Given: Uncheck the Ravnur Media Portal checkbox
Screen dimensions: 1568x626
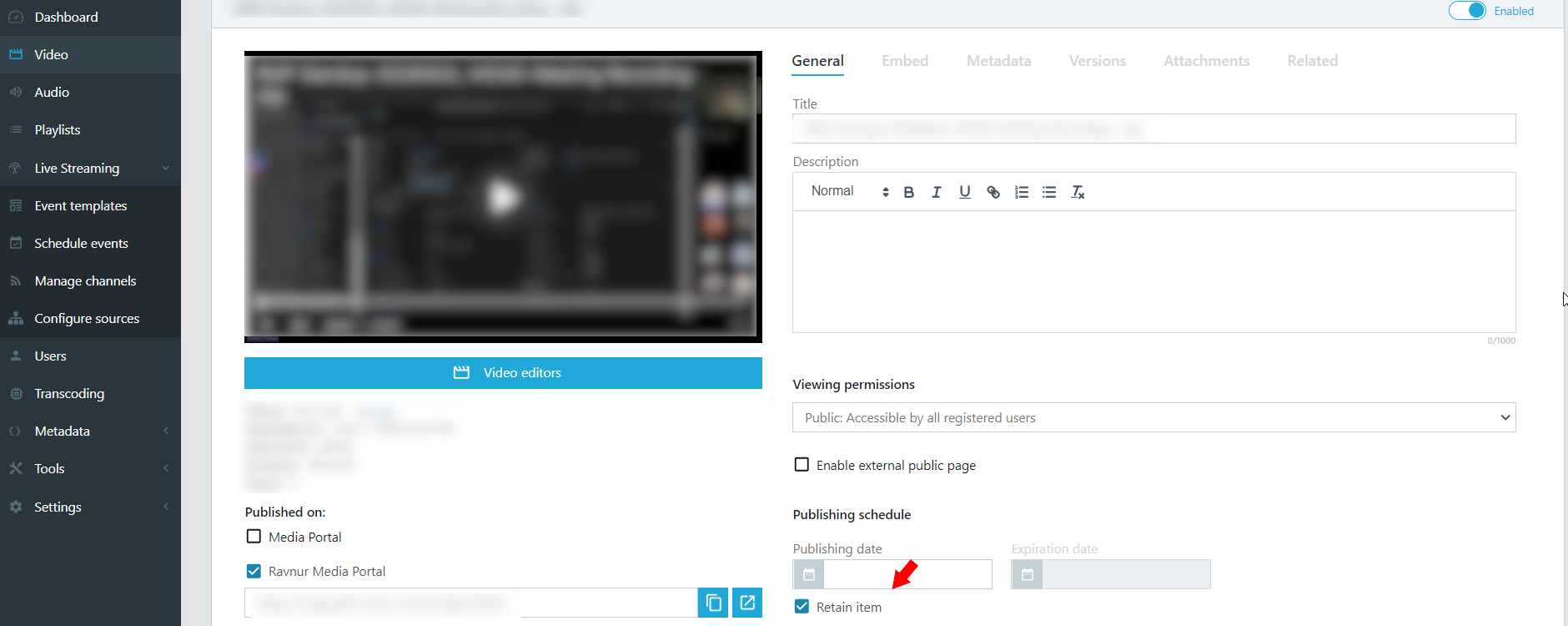Looking at the screenshot, I should click(254, 571).
